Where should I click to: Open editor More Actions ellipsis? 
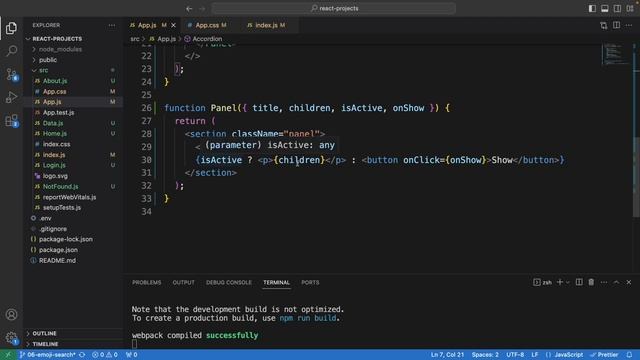pyautogui.click(x=629, y=25)
